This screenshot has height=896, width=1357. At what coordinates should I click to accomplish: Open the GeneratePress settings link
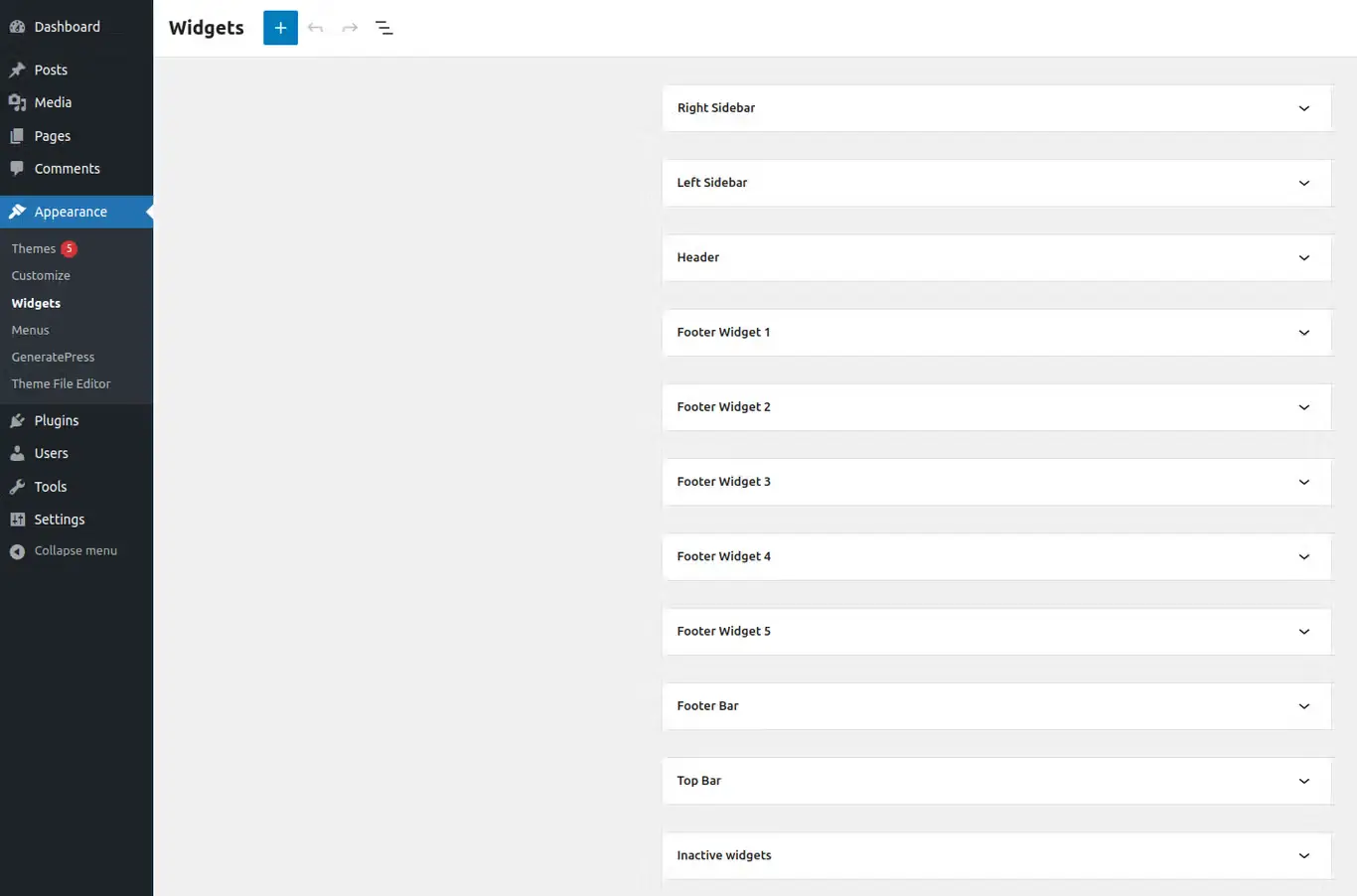click(x=53, y=357)
